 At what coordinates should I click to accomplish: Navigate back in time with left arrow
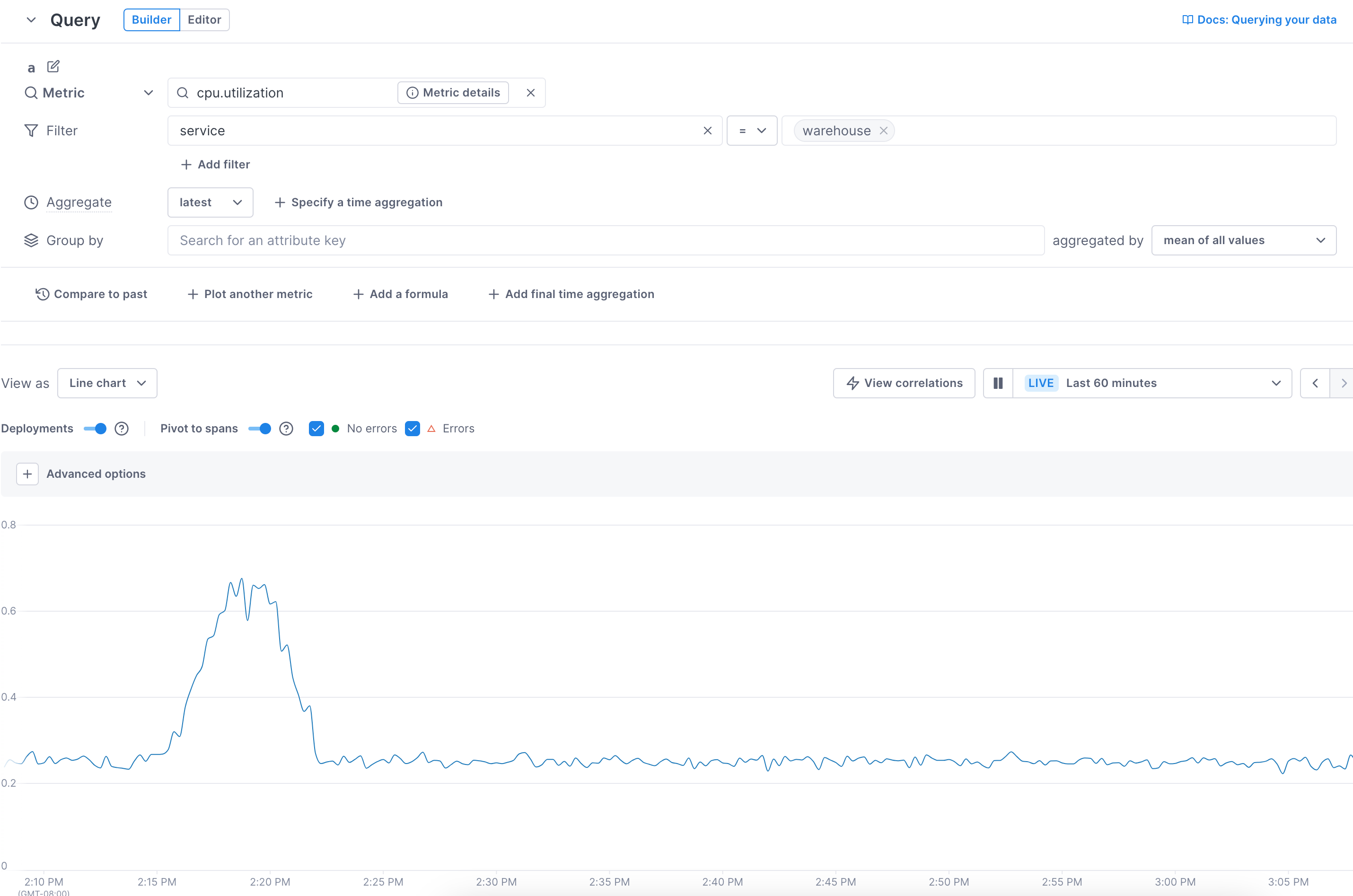point(1315,383)
